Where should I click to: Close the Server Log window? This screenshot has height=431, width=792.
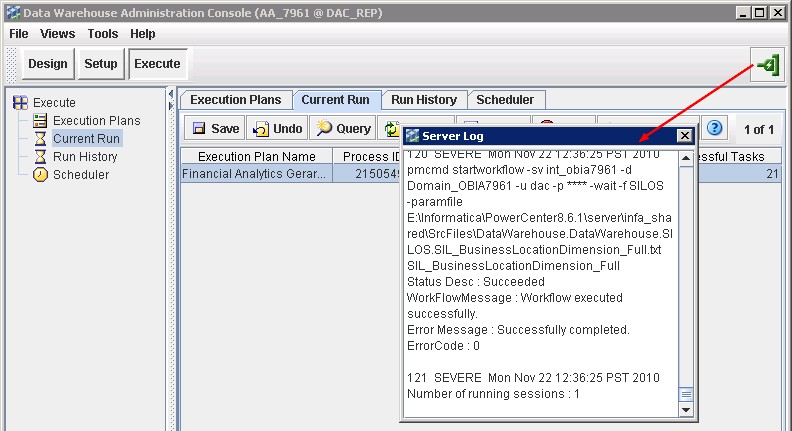pos(684,135)
